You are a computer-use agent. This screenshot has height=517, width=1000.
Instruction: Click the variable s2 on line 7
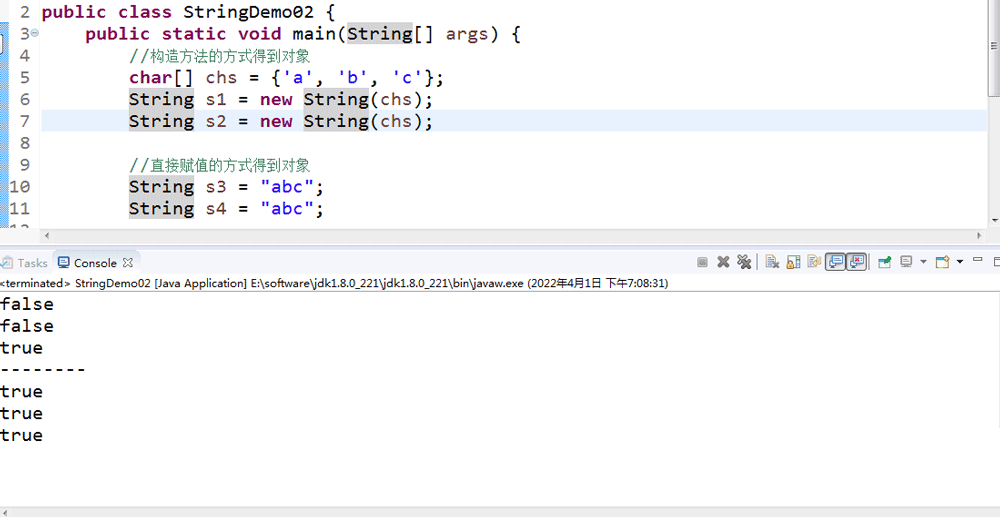click(x=216, y=121)
